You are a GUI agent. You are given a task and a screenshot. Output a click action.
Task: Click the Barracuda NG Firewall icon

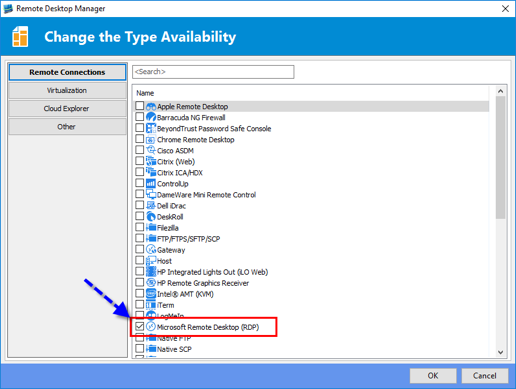coord(151,118)
